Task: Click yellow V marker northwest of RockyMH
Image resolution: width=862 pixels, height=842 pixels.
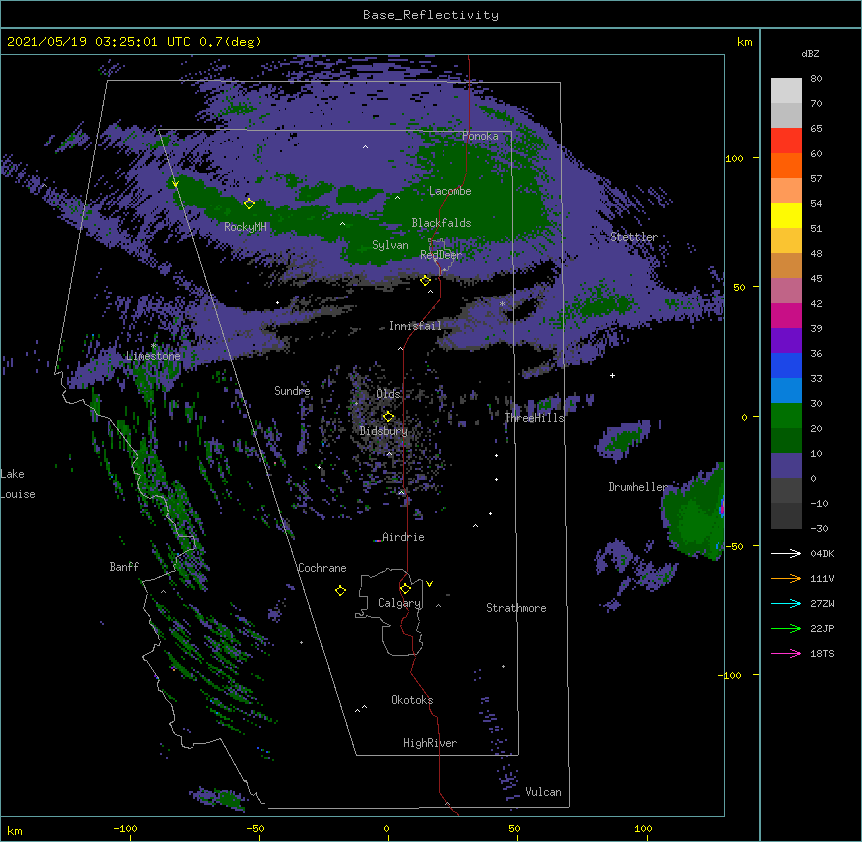Action: [175, 184]
